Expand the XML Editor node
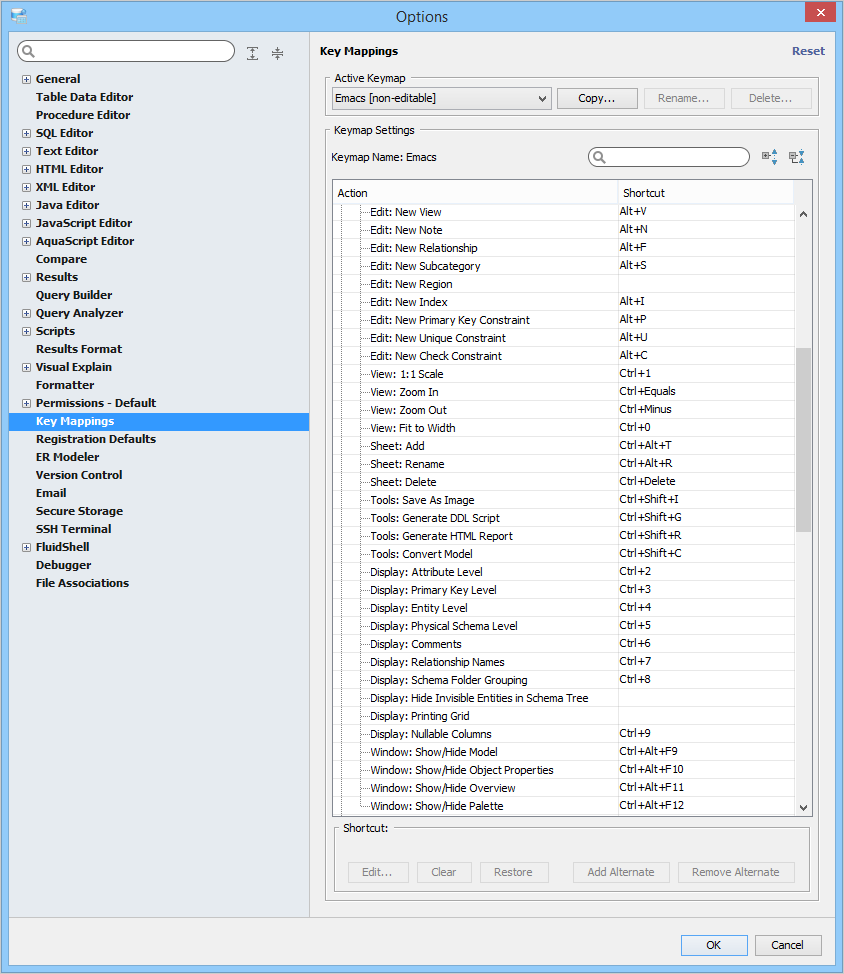 click(26, 188)
